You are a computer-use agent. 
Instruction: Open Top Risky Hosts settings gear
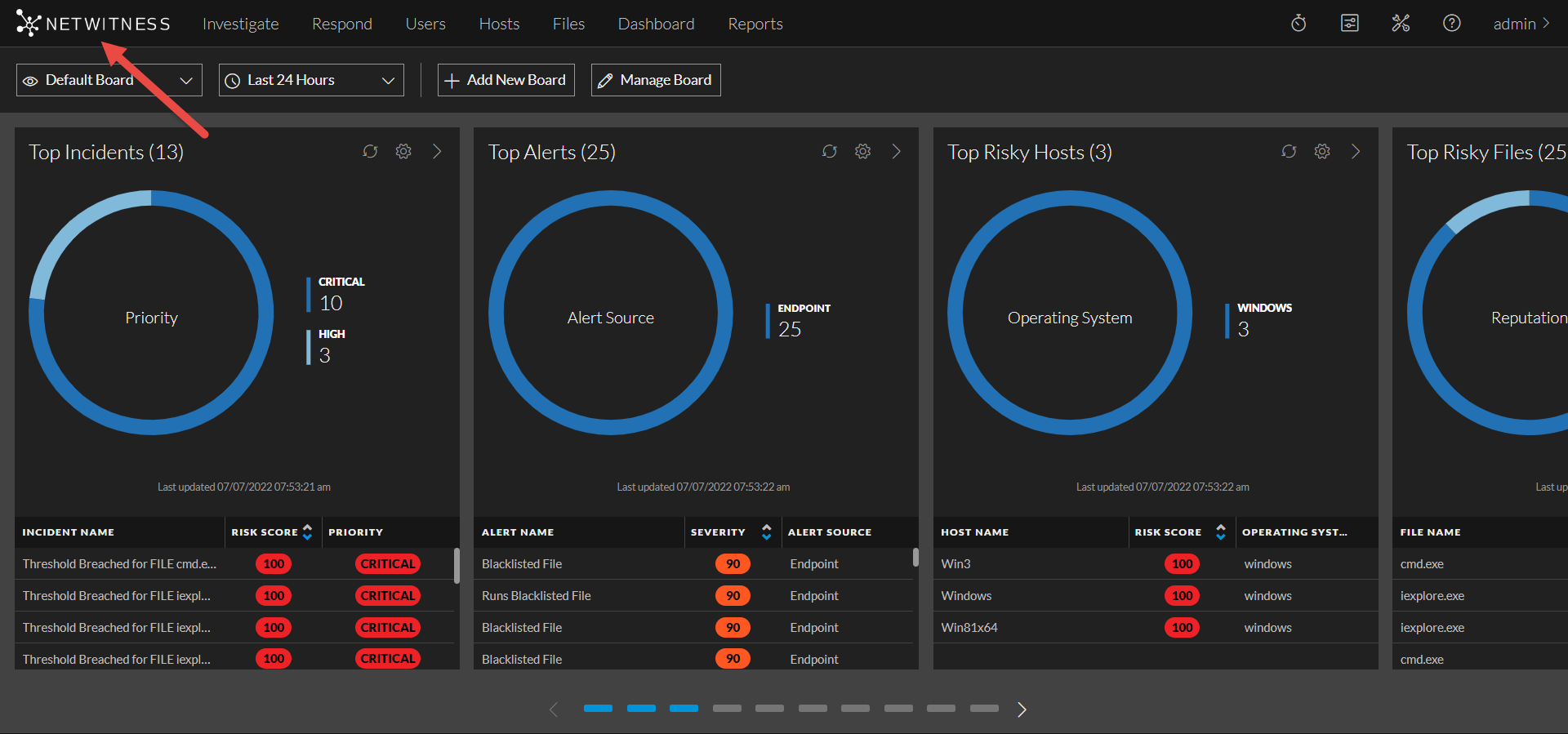(1322, 152)
